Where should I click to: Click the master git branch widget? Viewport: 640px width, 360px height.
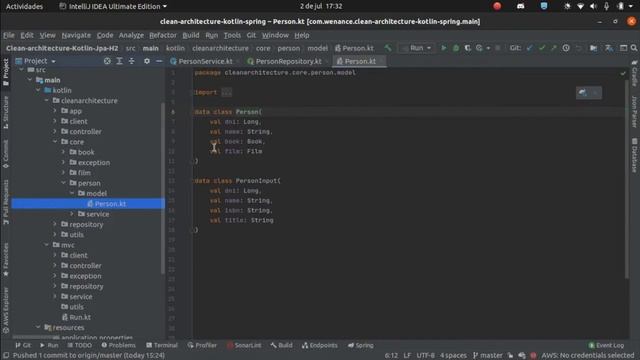point(488,356)
